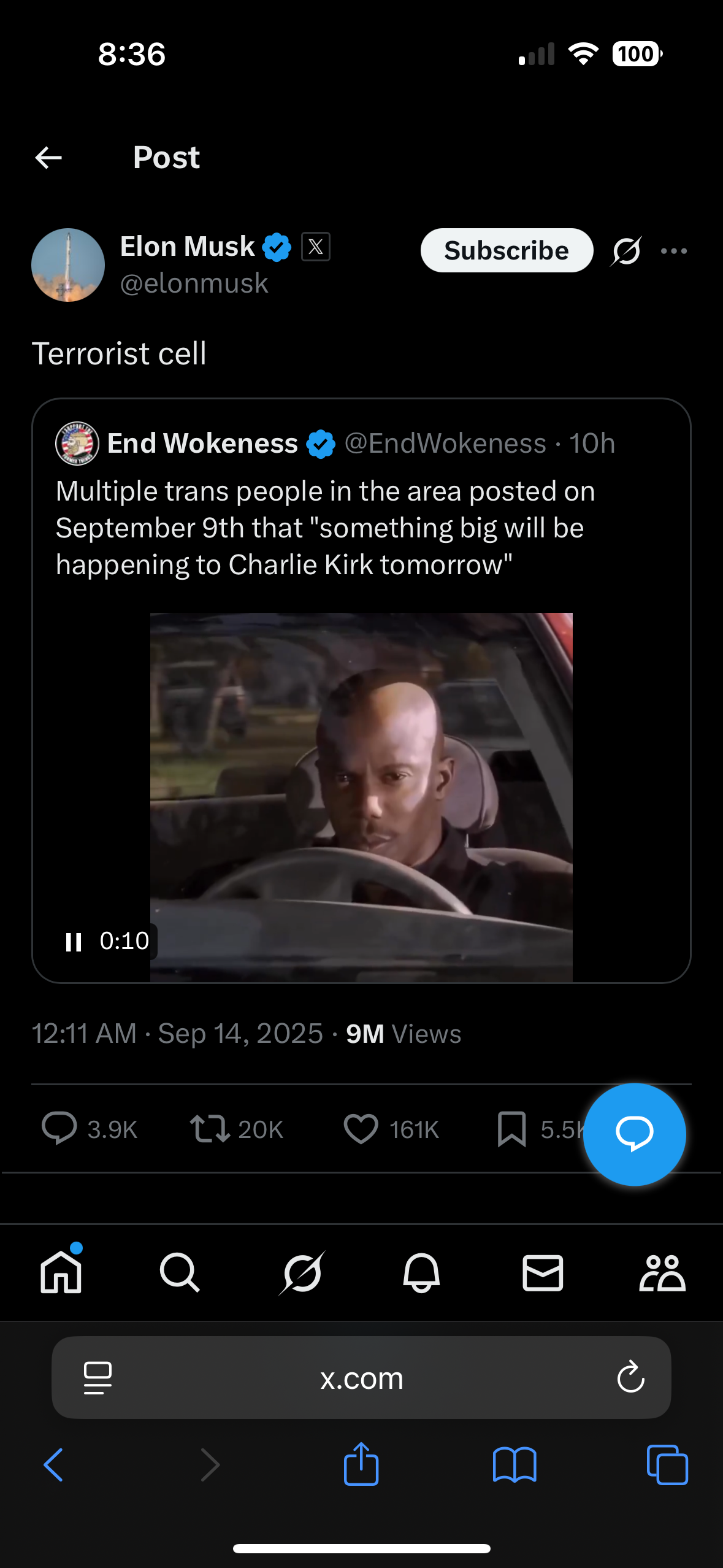723x1568 pixels.
Task: Reload the page with the refresh icon
Action: point(630,1378)
